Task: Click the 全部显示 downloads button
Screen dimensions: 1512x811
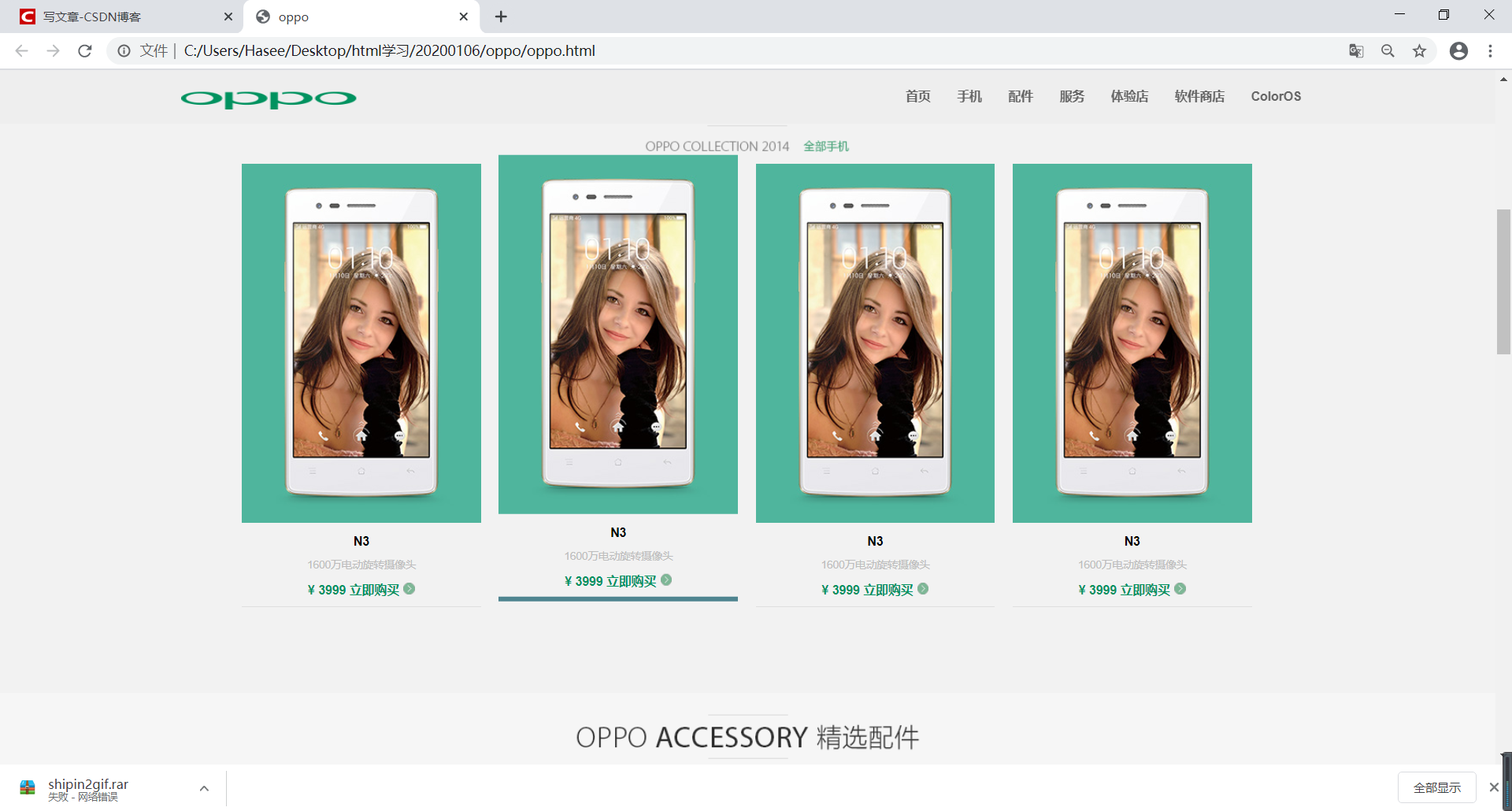Action: pos(1436,787)
